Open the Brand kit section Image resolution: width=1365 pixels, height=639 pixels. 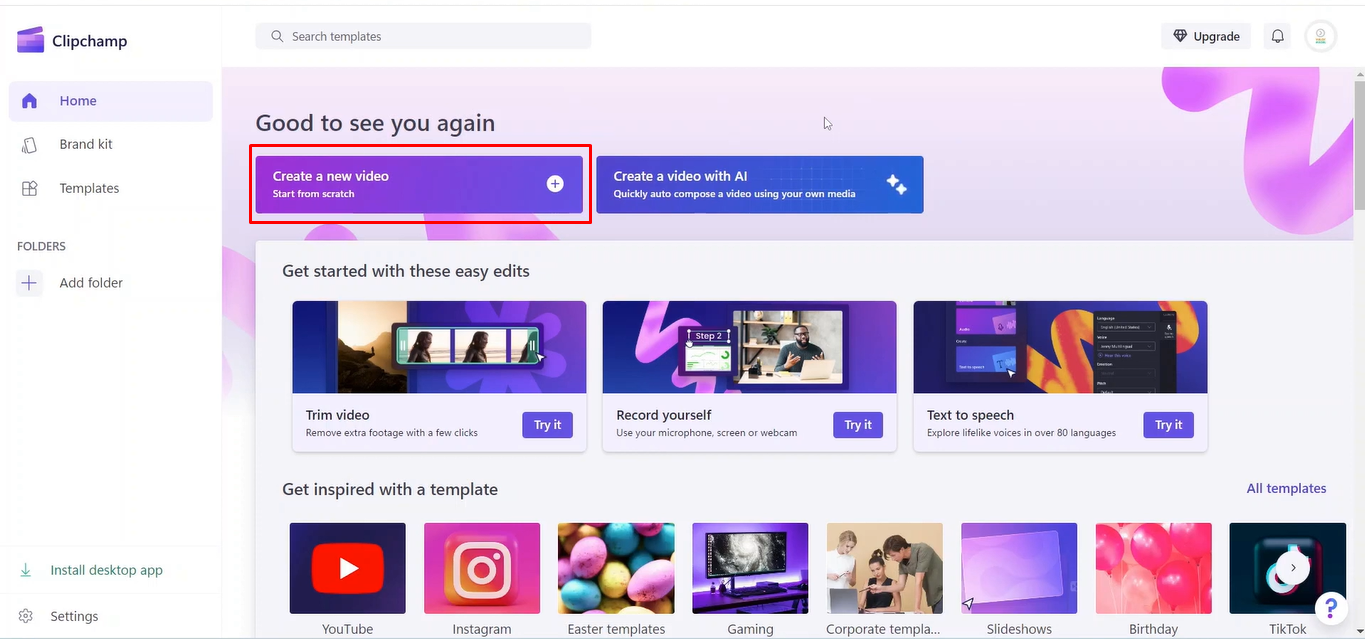[x=84, y=144]
